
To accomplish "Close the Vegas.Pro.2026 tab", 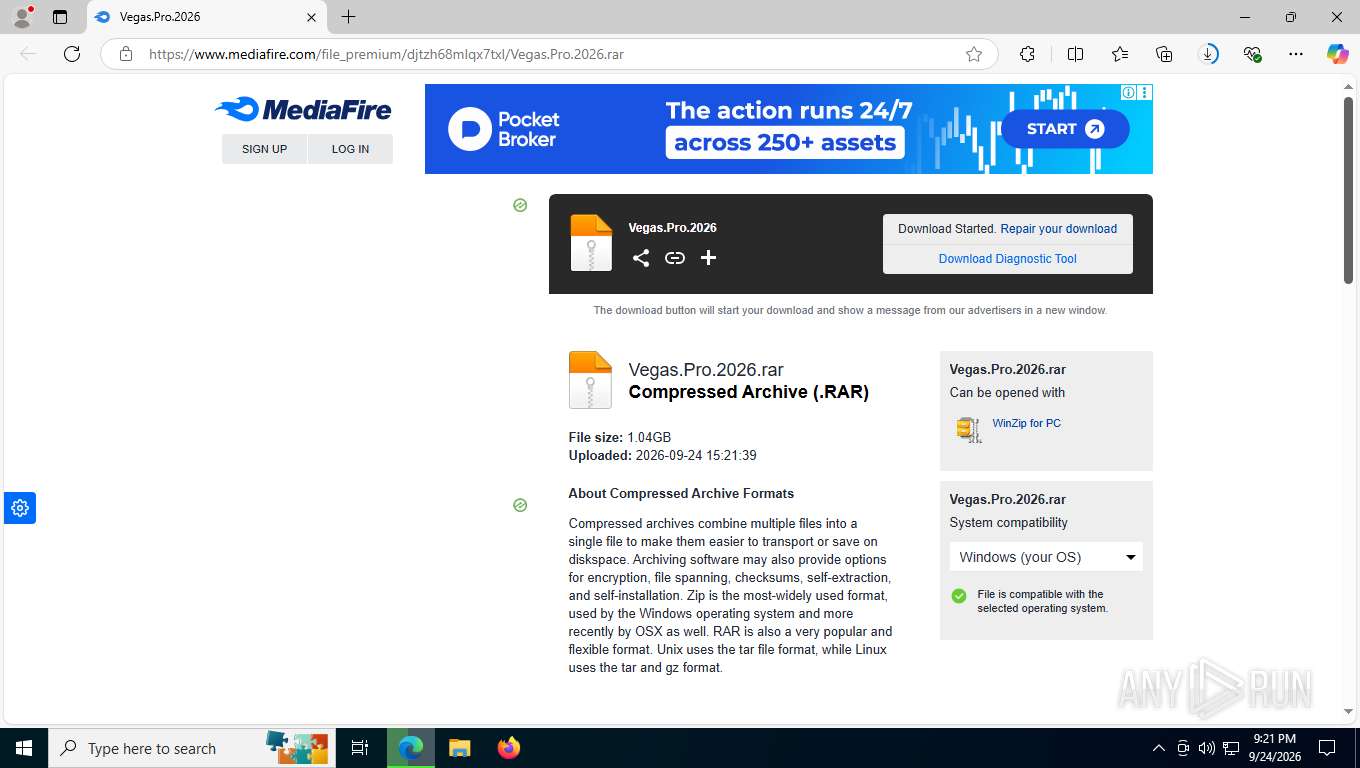I will pyautogui.click(x=311, y=17).
